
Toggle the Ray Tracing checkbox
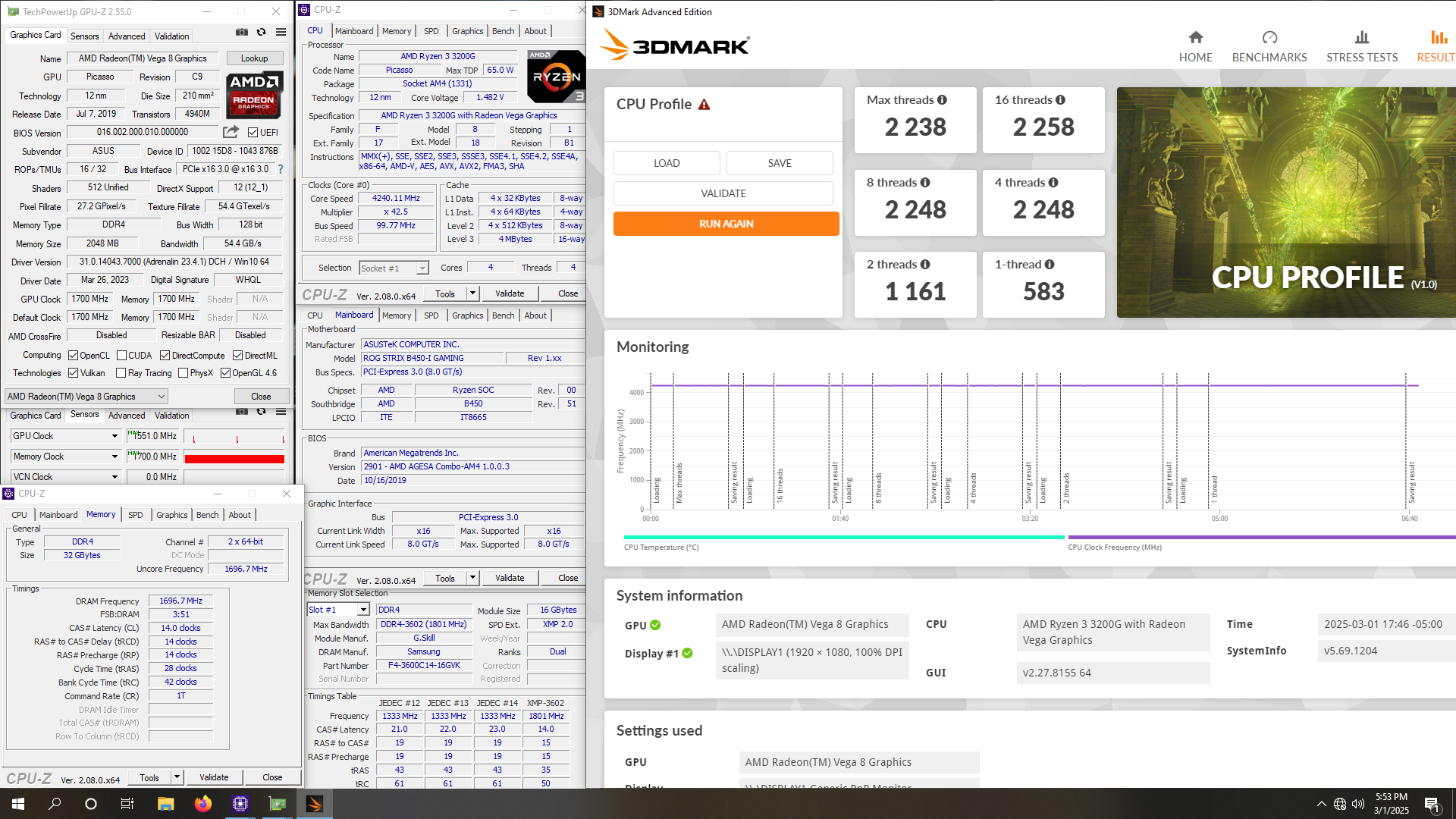click(121, 373)
